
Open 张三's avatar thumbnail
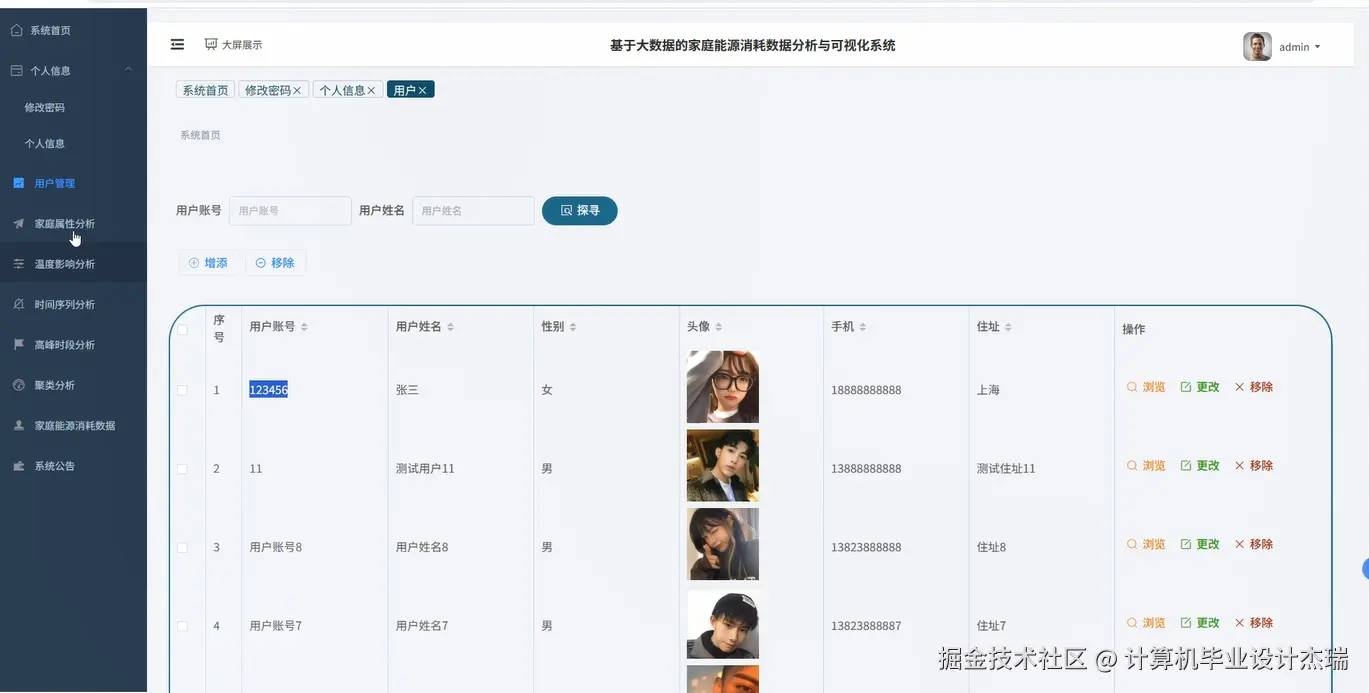tap(723, 387)
